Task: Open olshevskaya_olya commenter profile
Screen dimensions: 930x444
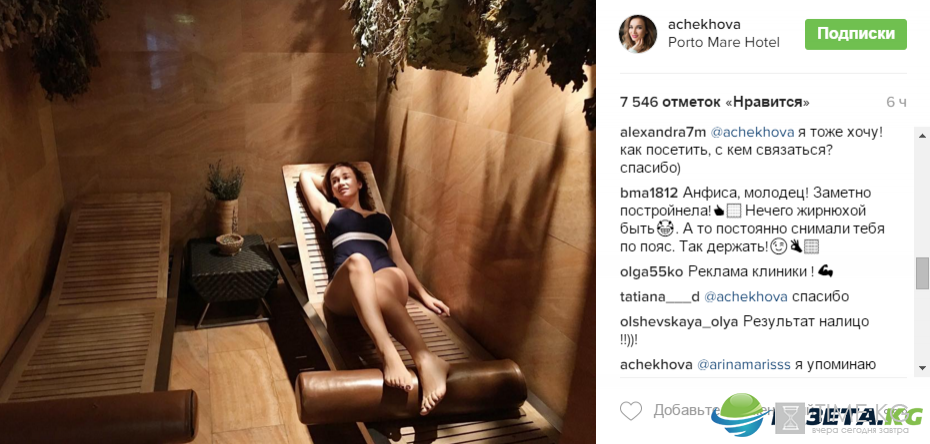Action: [679, 322]
